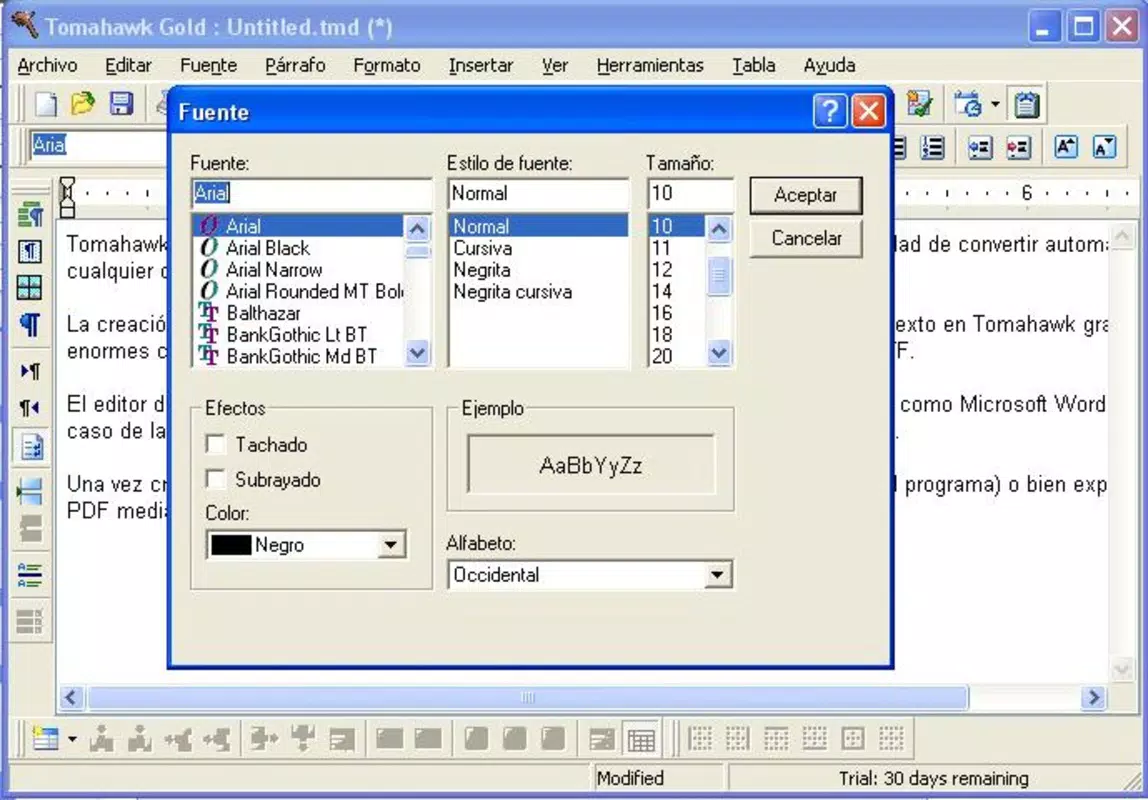
Task: Click the Aceptar button
Action: (x=805, y=195)
